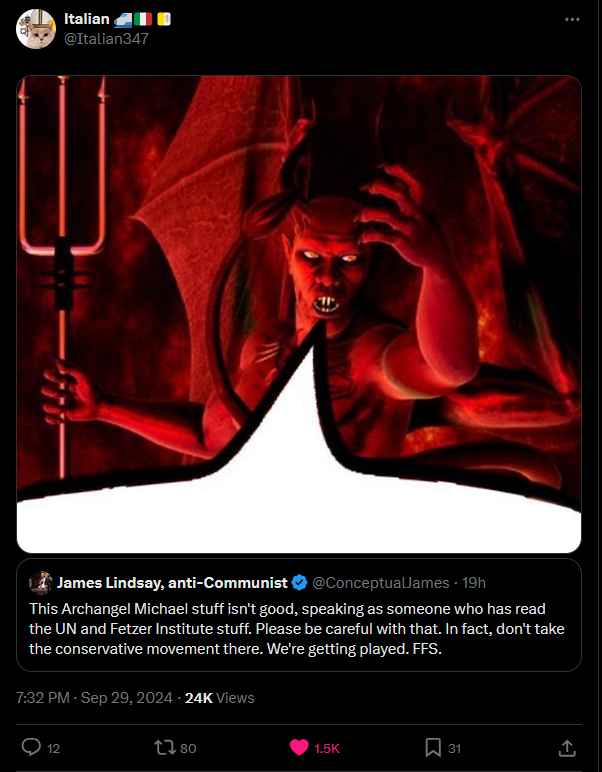Toggle the bookmark icon
This screenshot has height=772, width=602.
coord(433,748)
